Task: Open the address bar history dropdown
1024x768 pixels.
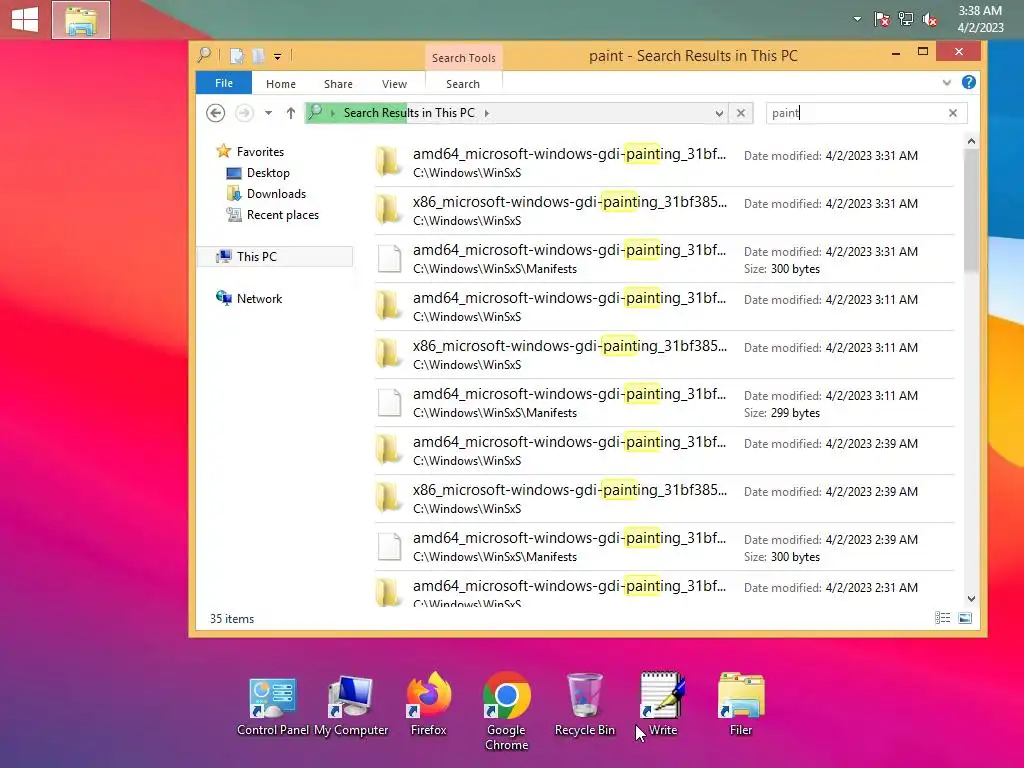Action: [719, 113]
